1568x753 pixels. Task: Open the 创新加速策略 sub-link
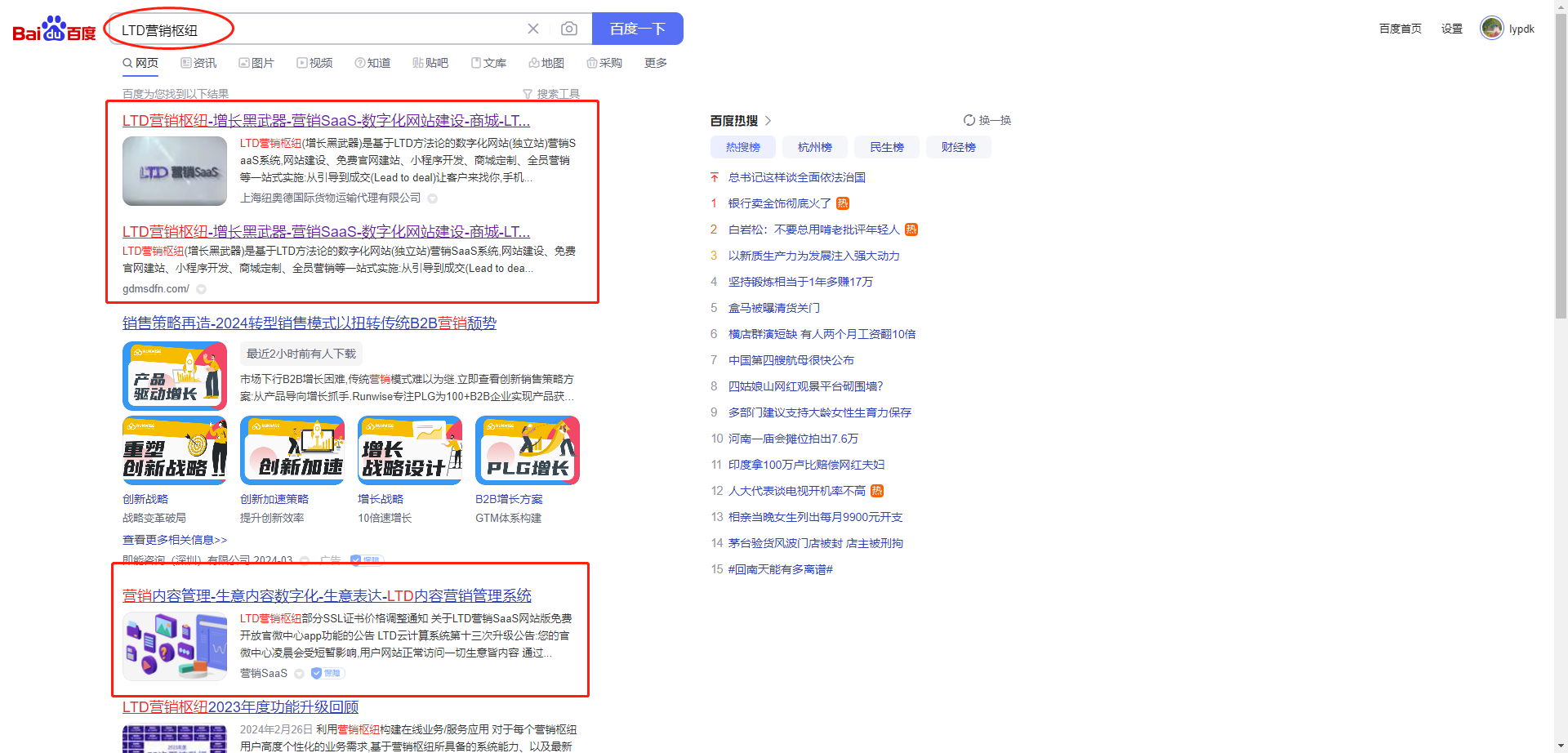(x=274, y=499)
